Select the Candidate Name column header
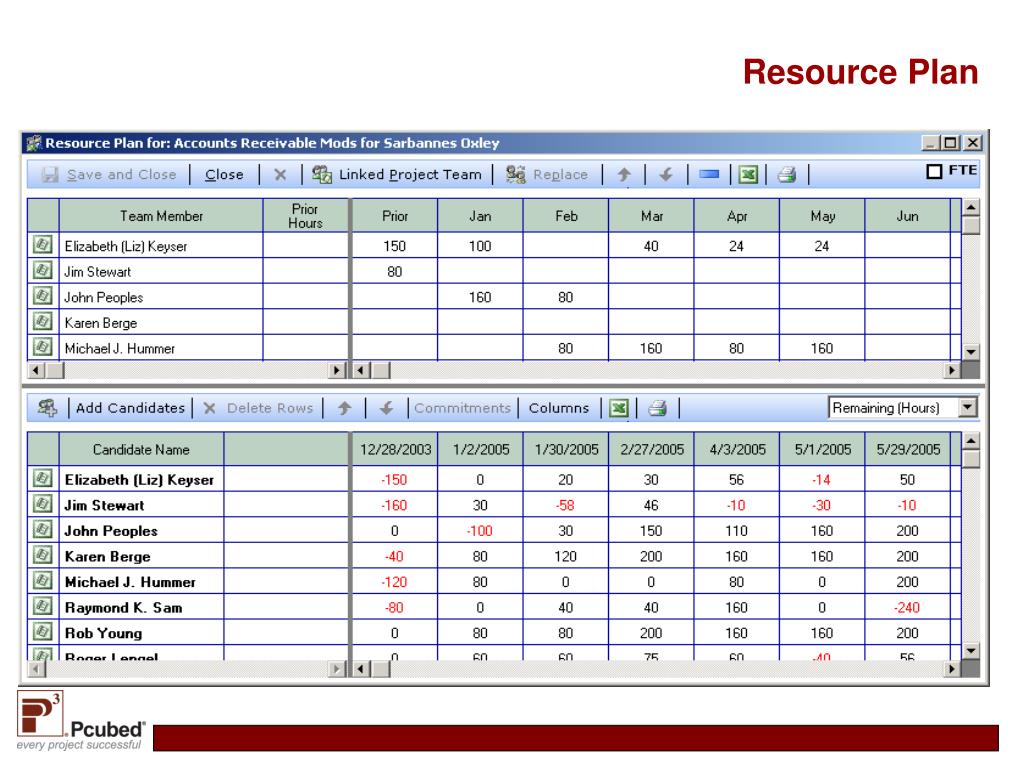The width and height of the screenshot is (1024, 768). 141,449
